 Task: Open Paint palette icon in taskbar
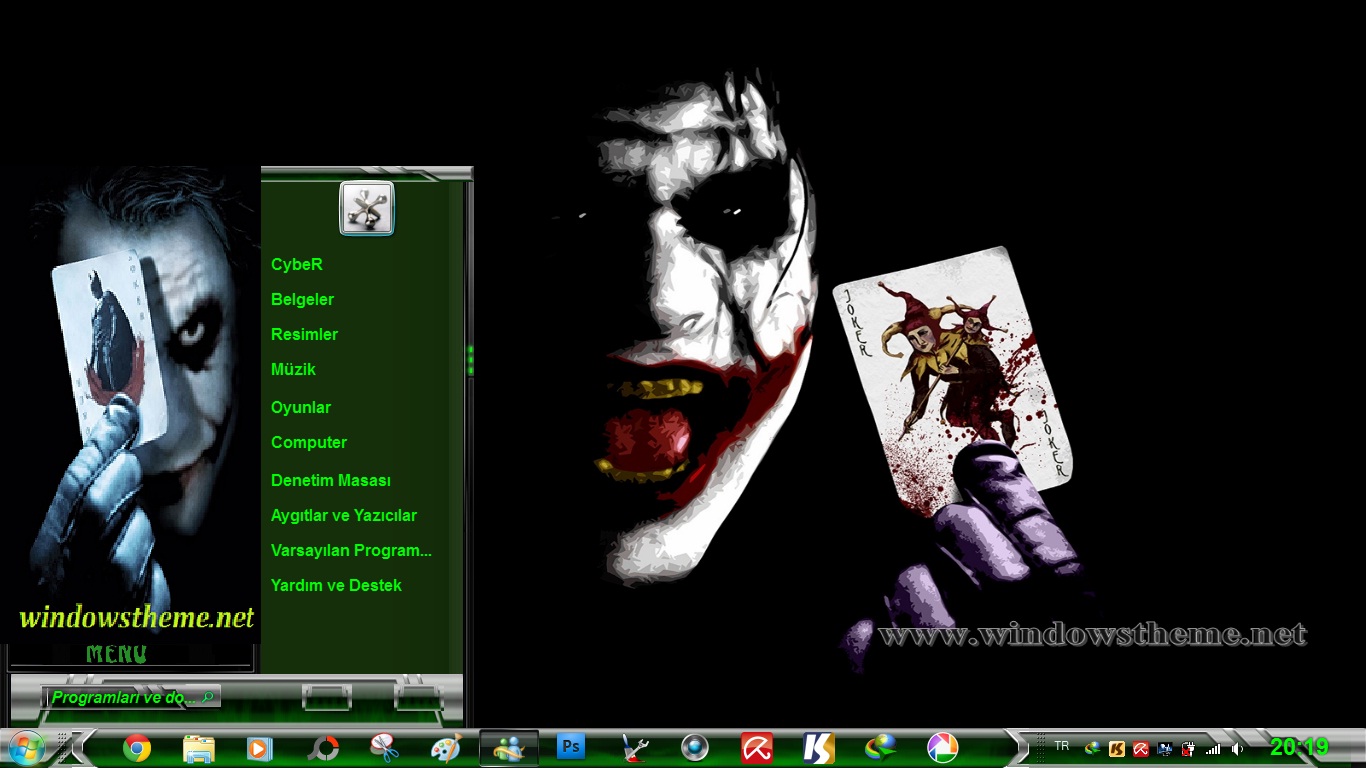(x=446, y=748)
